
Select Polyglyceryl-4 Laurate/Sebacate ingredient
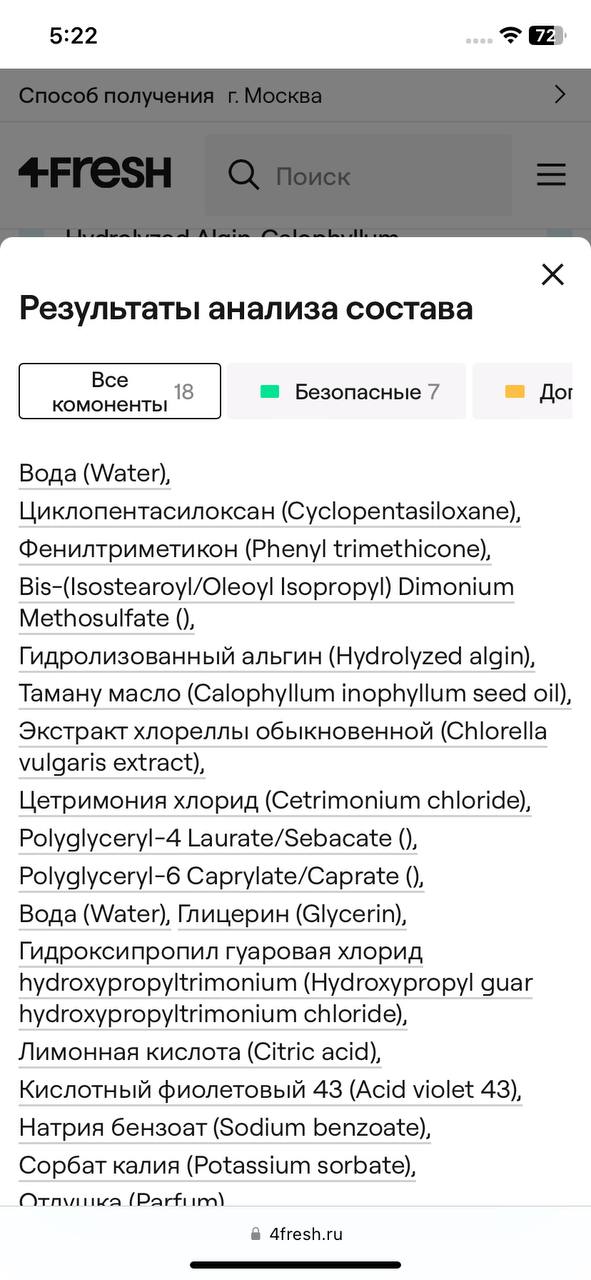click(x=219, y=838)
